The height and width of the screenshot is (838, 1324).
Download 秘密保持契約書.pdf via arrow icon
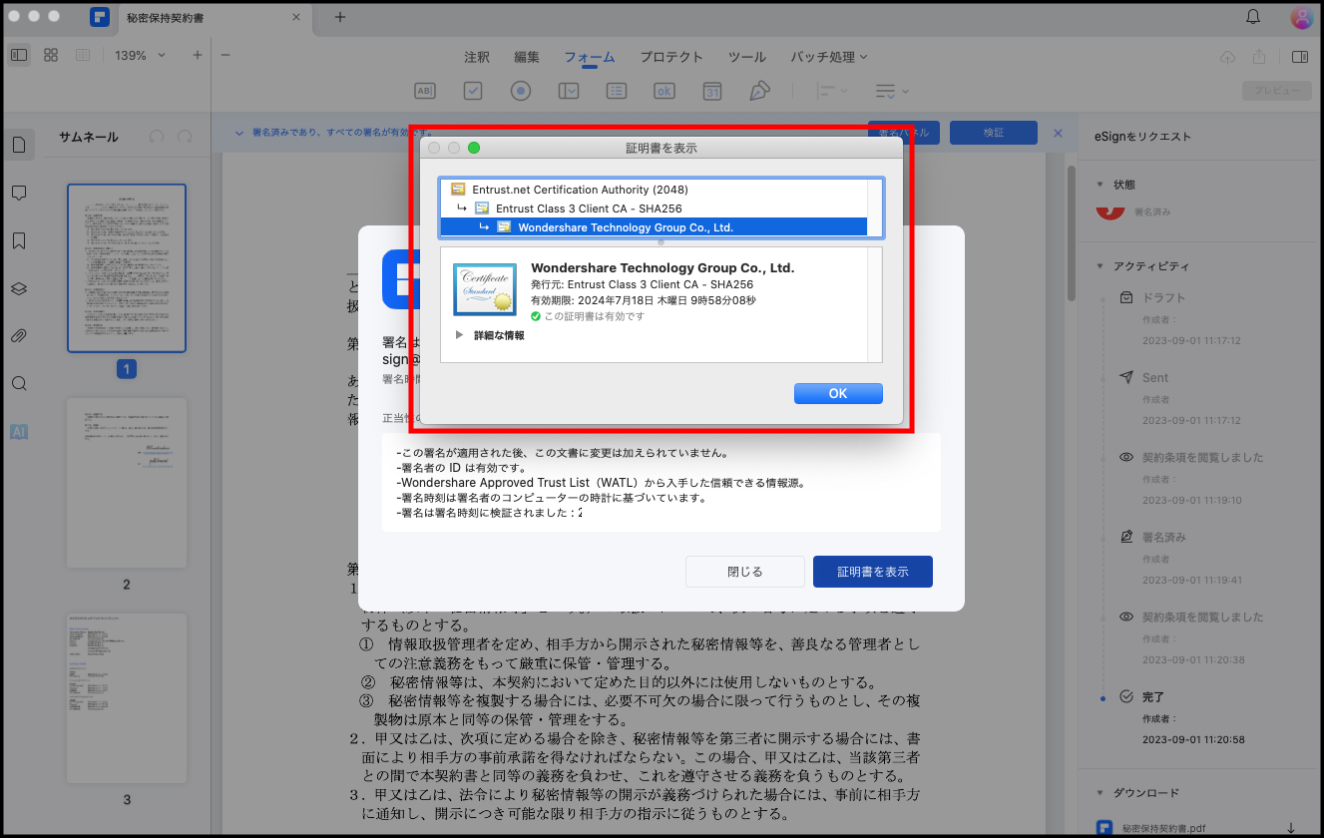1291,828
